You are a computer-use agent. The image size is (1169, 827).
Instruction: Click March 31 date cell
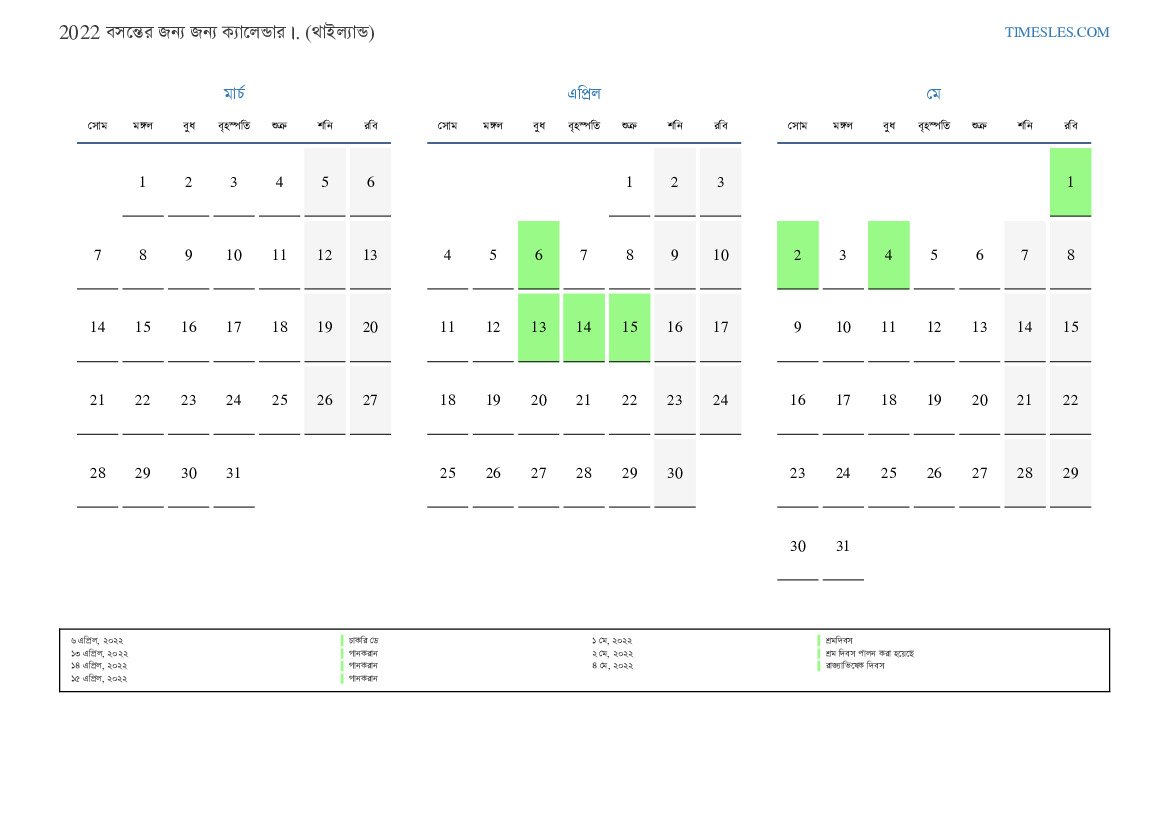pyautogui.click(x=233, y=473)
